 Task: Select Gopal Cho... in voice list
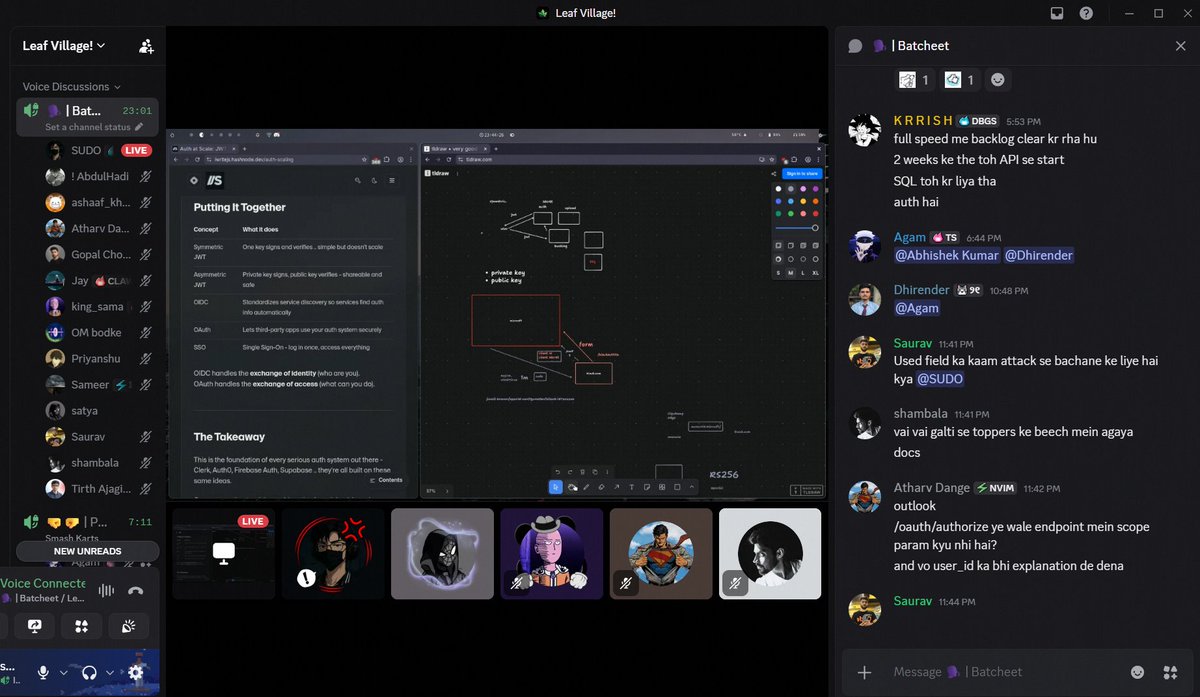(98, 254)
